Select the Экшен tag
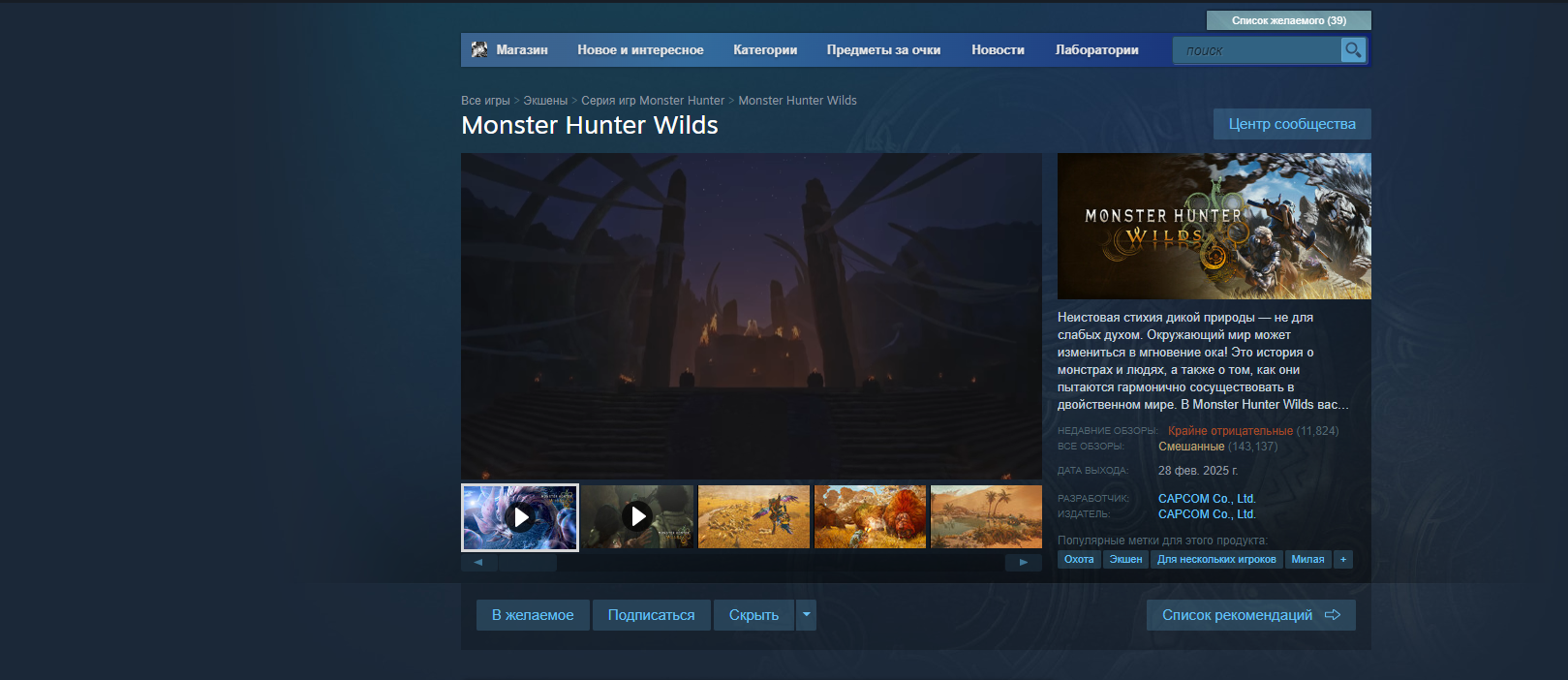The image size is (1568, 680). point(1125,559)
